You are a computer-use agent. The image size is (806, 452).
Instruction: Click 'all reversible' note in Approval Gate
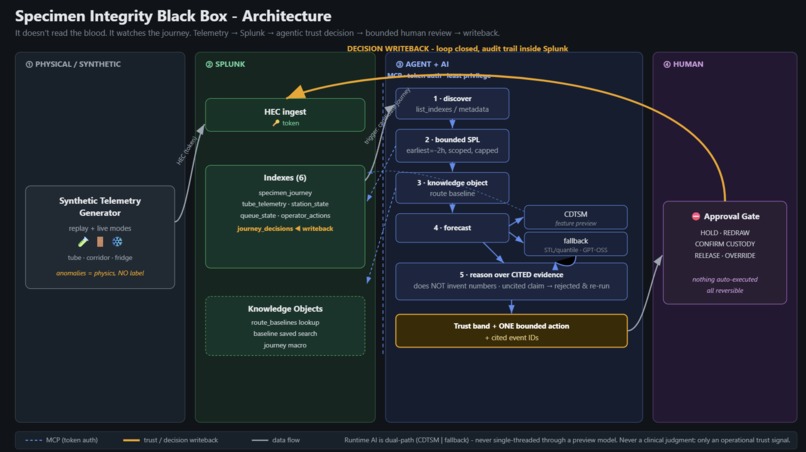[725, 291]
